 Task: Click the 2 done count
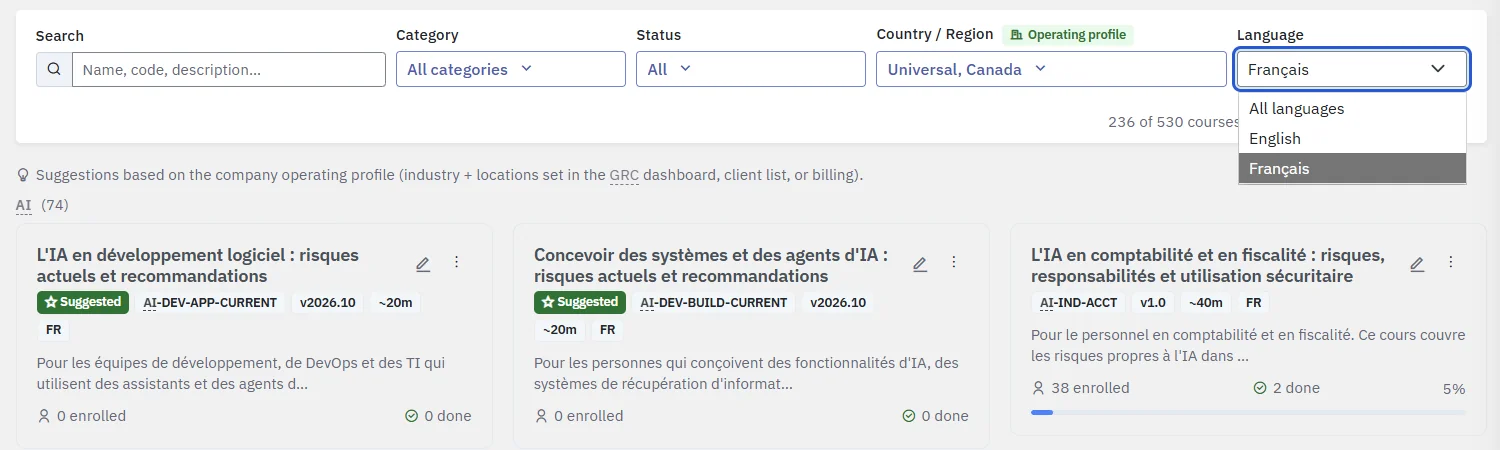[x=1286, y=388]
